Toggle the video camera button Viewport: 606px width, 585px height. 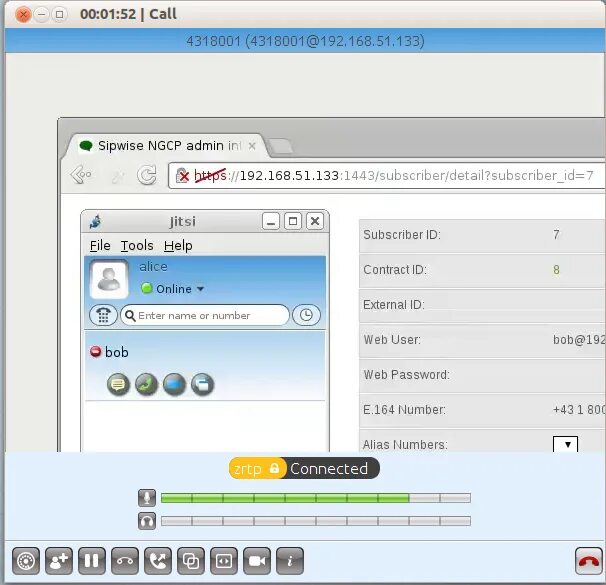pos(257,560)
